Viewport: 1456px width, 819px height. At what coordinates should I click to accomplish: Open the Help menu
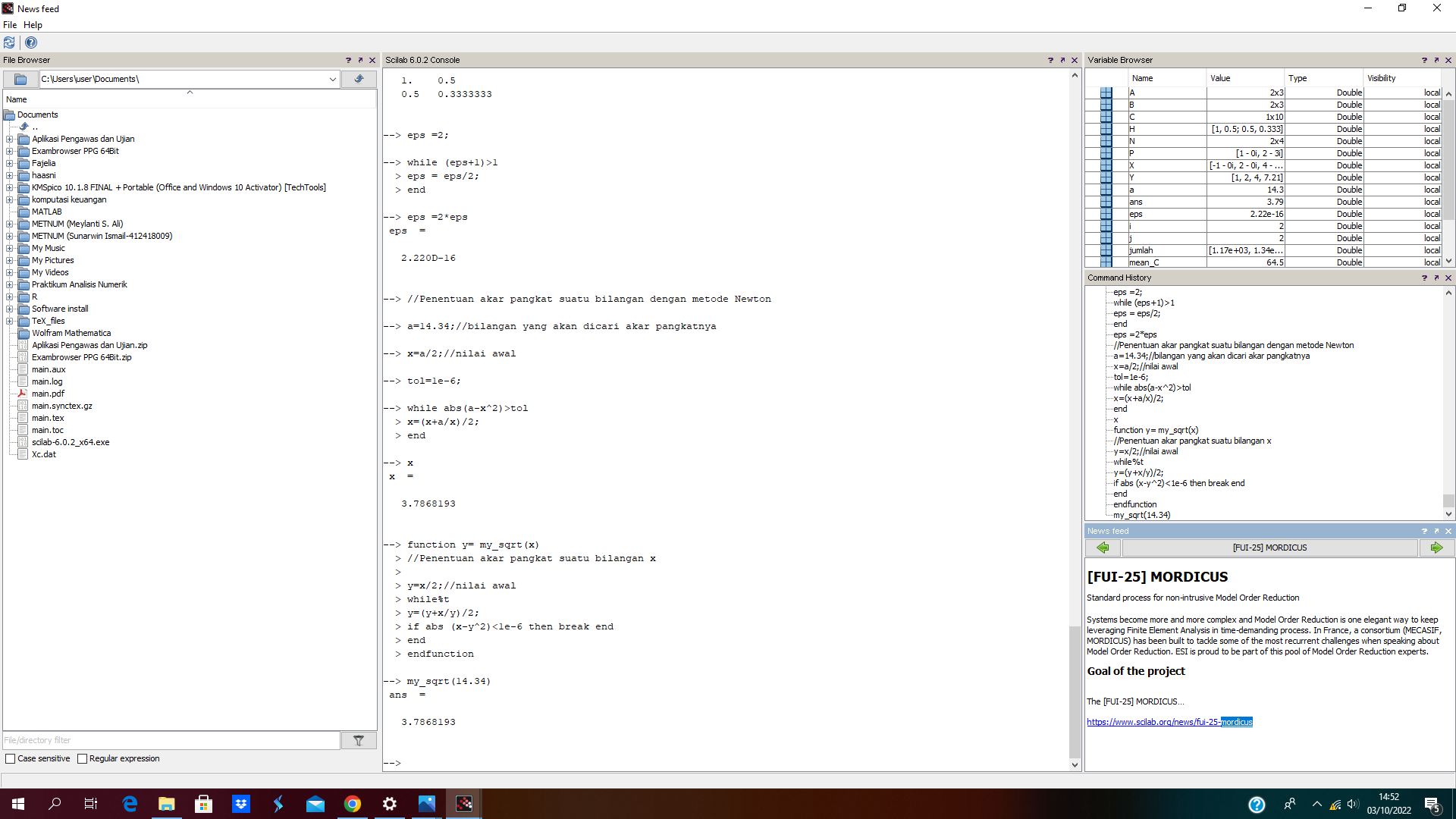[x=33, y=25]
